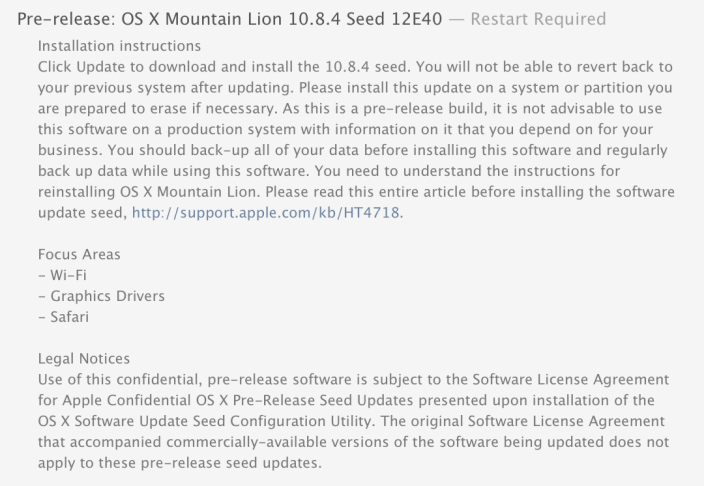Image resolution: width=704 pixels, height=486 pixels.
Task: Click the Legal Notices heading
Action: [x=84, y=358]
